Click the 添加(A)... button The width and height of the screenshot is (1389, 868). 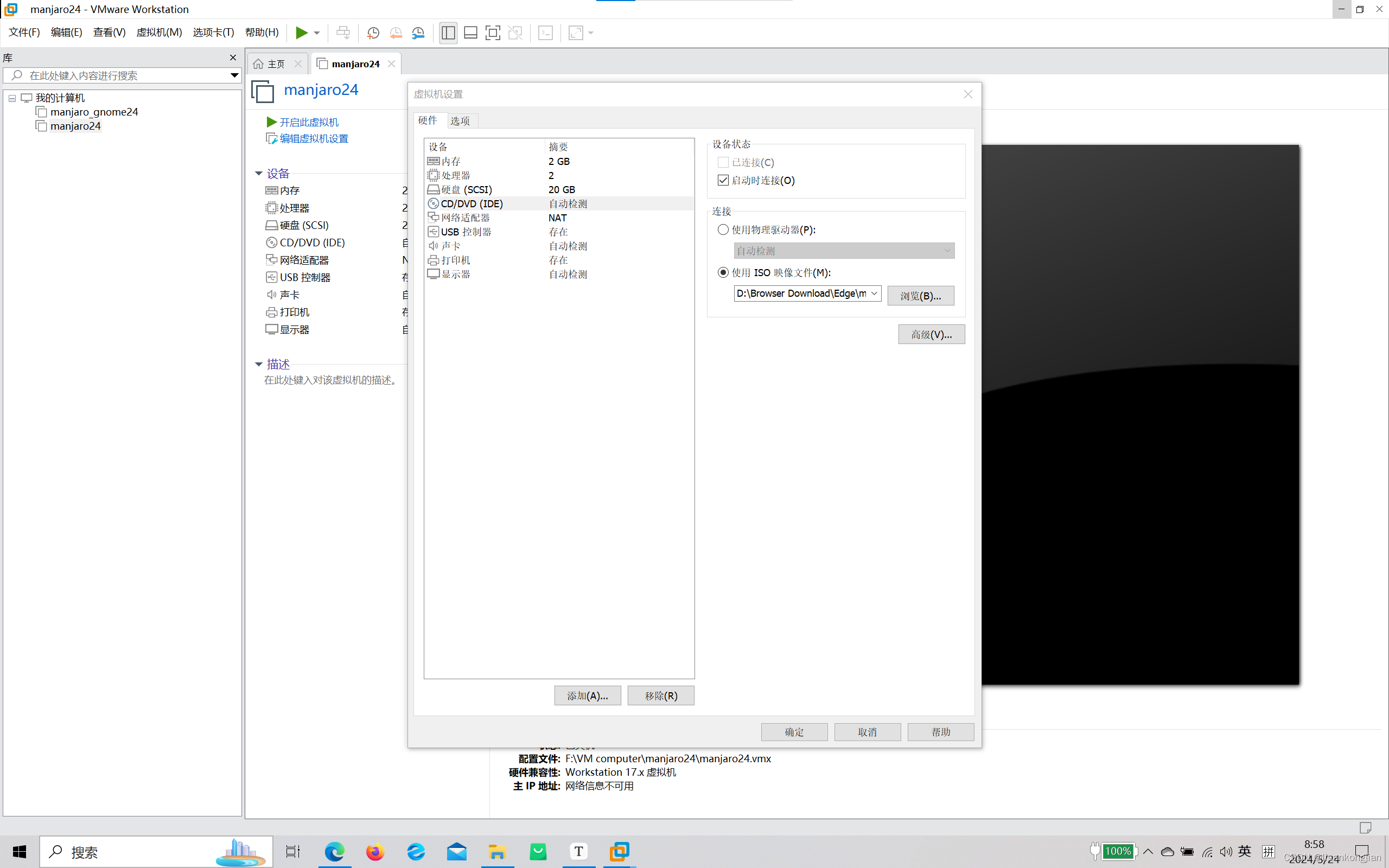(588, 695)
